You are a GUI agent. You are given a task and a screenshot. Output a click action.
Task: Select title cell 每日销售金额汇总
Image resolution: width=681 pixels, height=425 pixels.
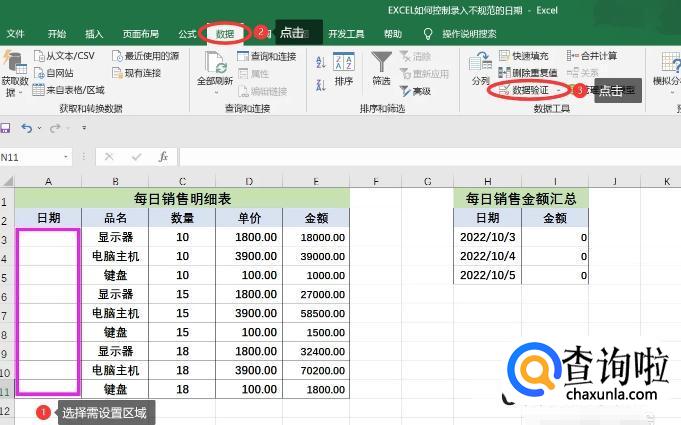(521, 199)
